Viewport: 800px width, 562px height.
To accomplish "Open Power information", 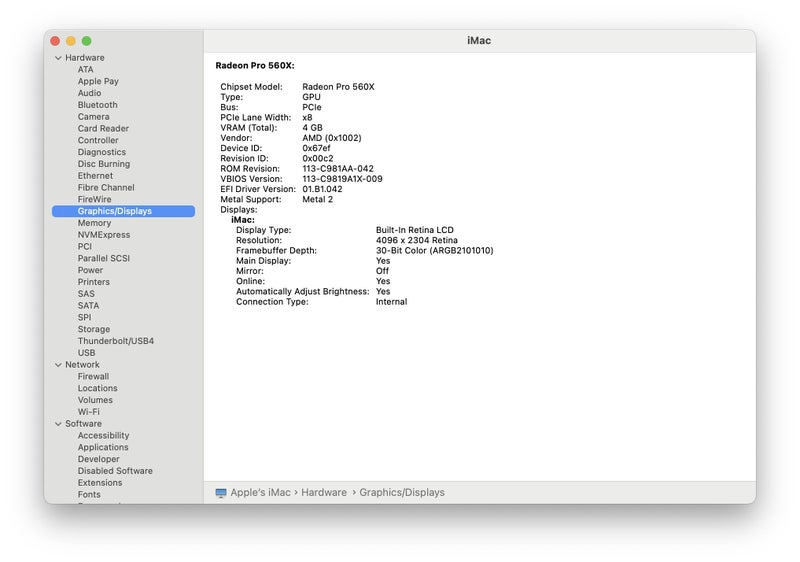I will pyautogui.click(x=90, y=270).
